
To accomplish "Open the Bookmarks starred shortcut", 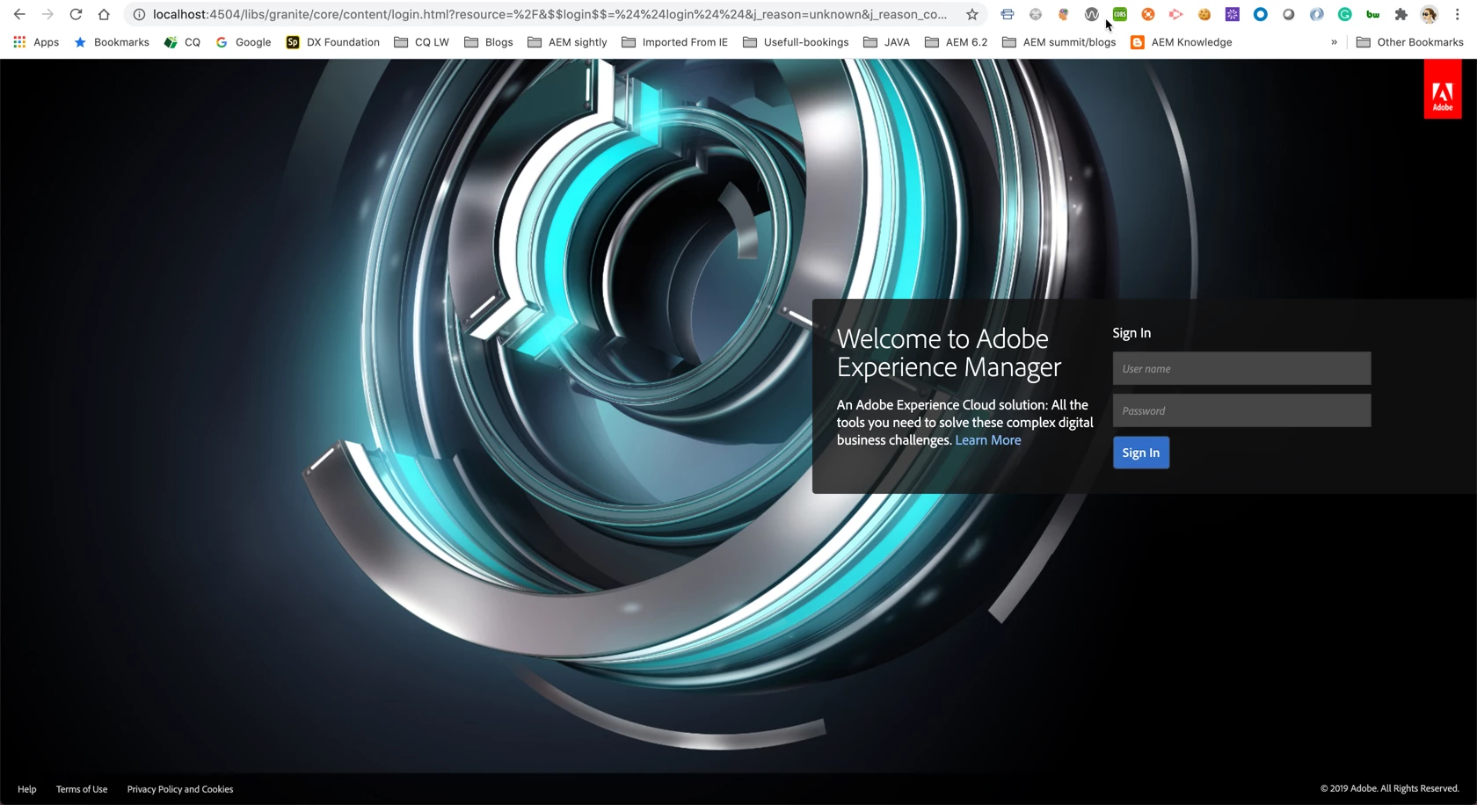I will point(112,42).
